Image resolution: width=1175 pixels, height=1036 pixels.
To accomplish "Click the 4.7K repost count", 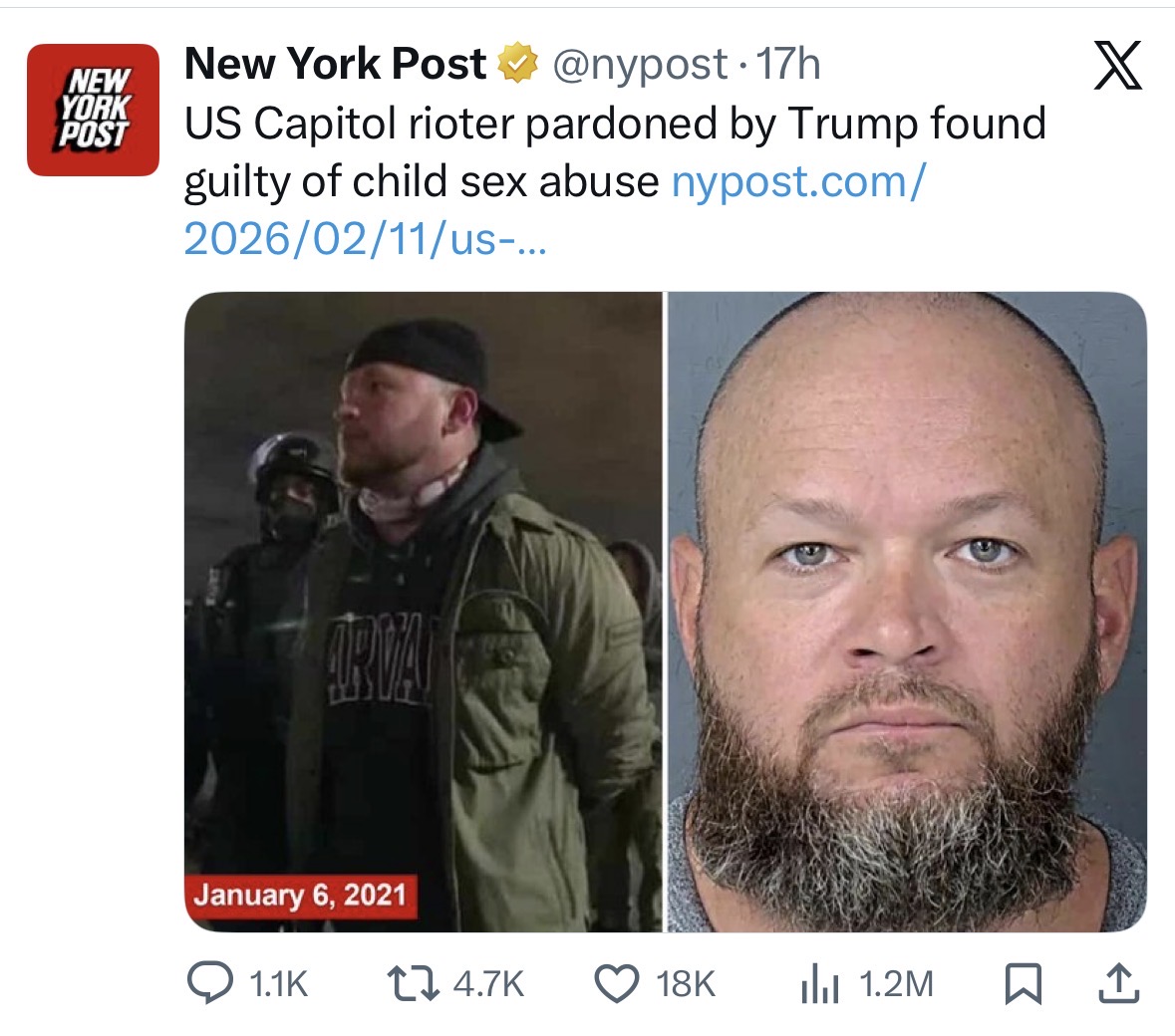I will 488,983.
